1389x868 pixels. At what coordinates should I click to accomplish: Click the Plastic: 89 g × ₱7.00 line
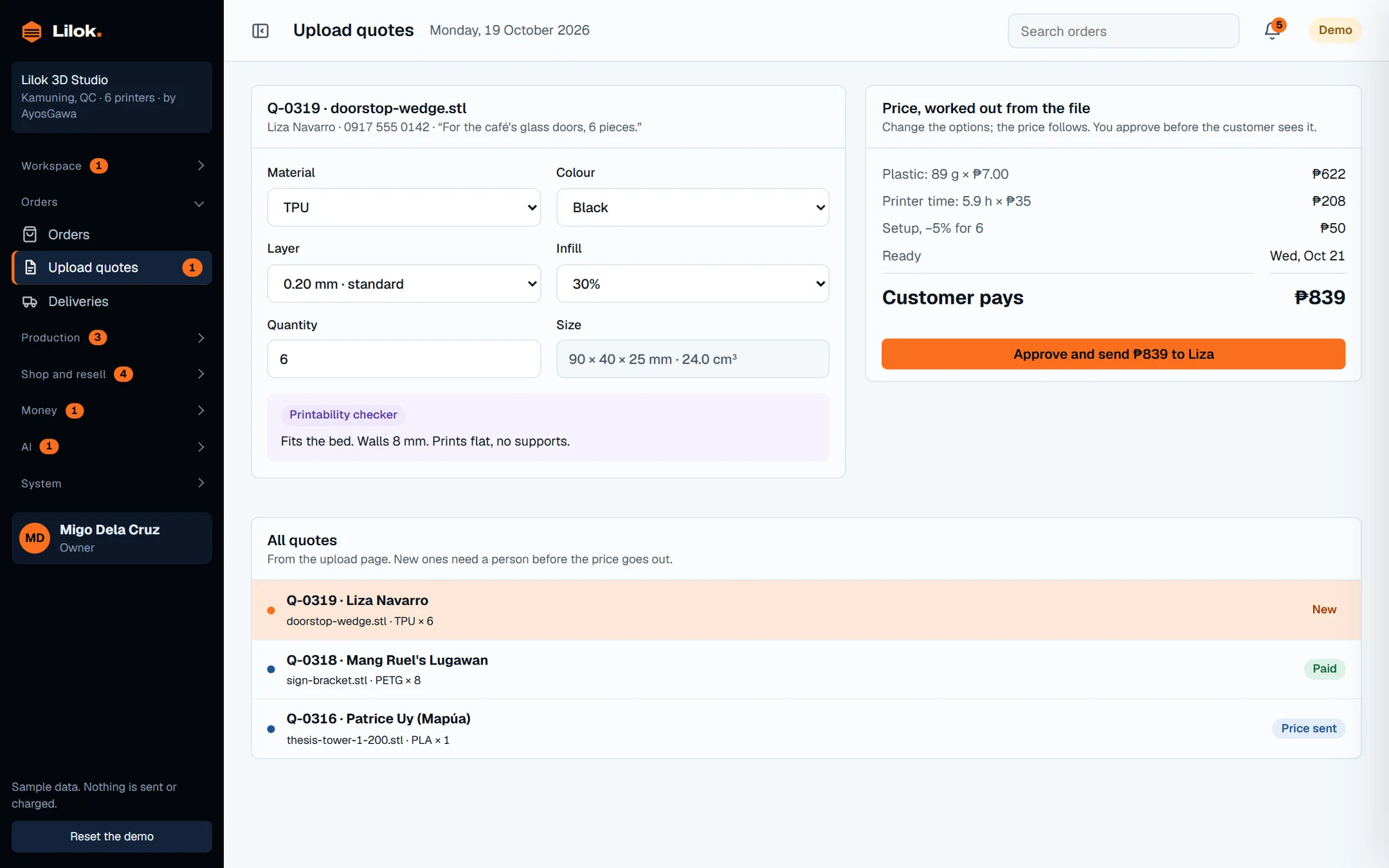click(1113, 174)
